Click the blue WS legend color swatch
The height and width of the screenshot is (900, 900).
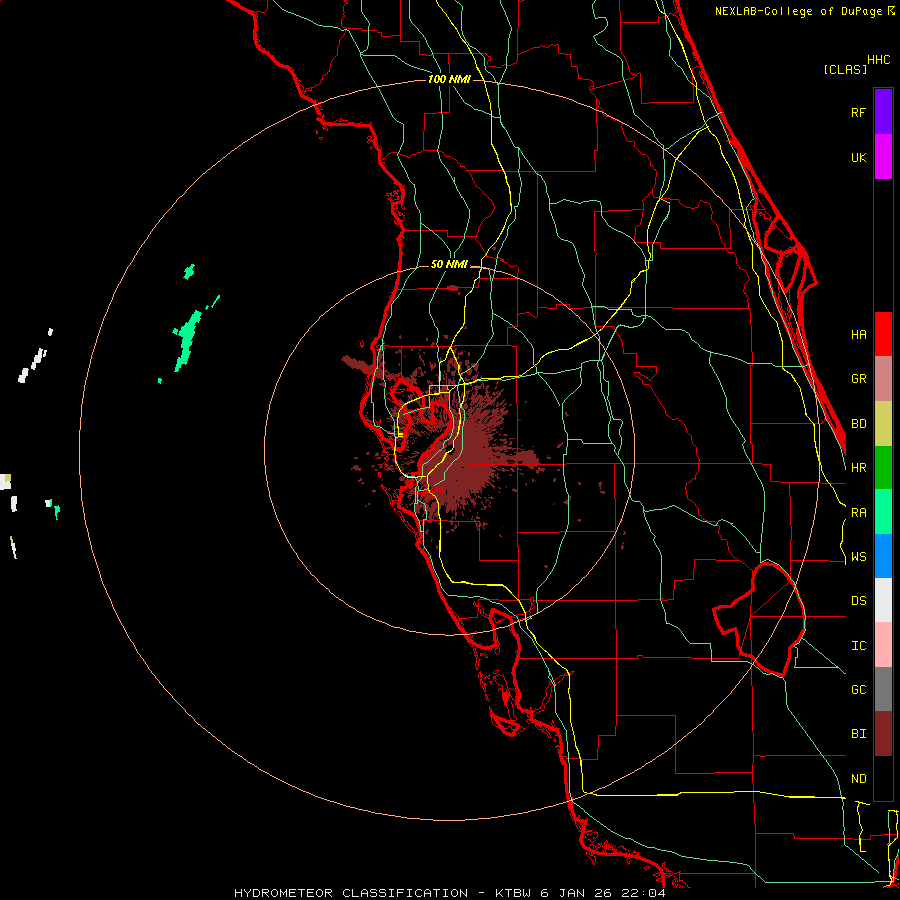click(x=883, y=556)
